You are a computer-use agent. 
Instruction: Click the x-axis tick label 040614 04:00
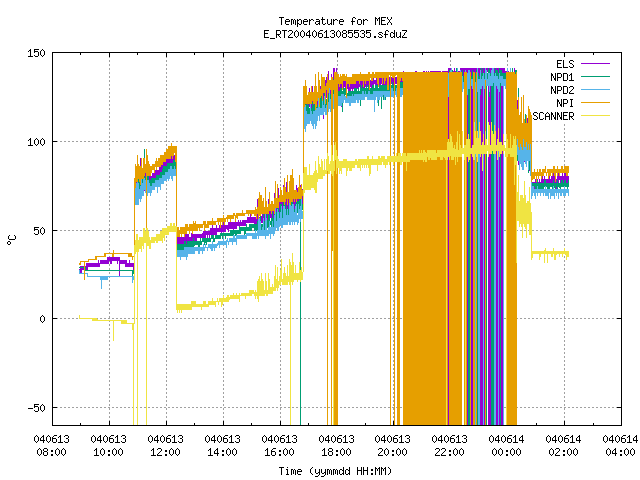coord(620,446)
